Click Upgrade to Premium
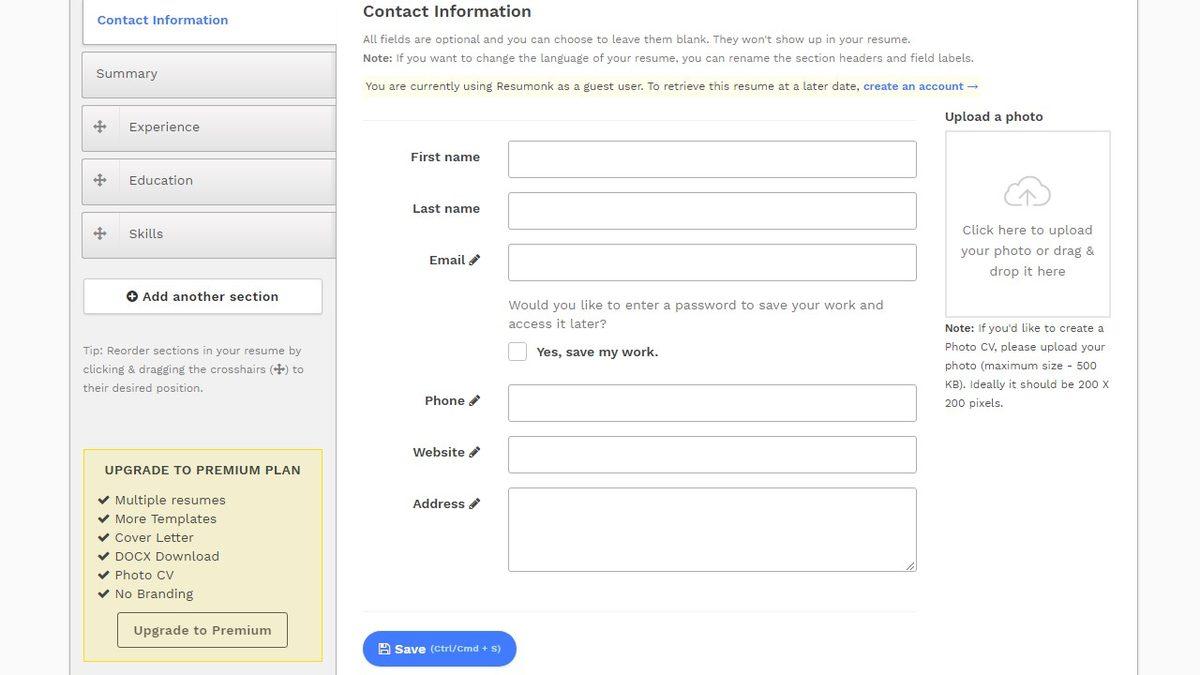The height and width of the screenshot is (675, 1200). (201, 629)
